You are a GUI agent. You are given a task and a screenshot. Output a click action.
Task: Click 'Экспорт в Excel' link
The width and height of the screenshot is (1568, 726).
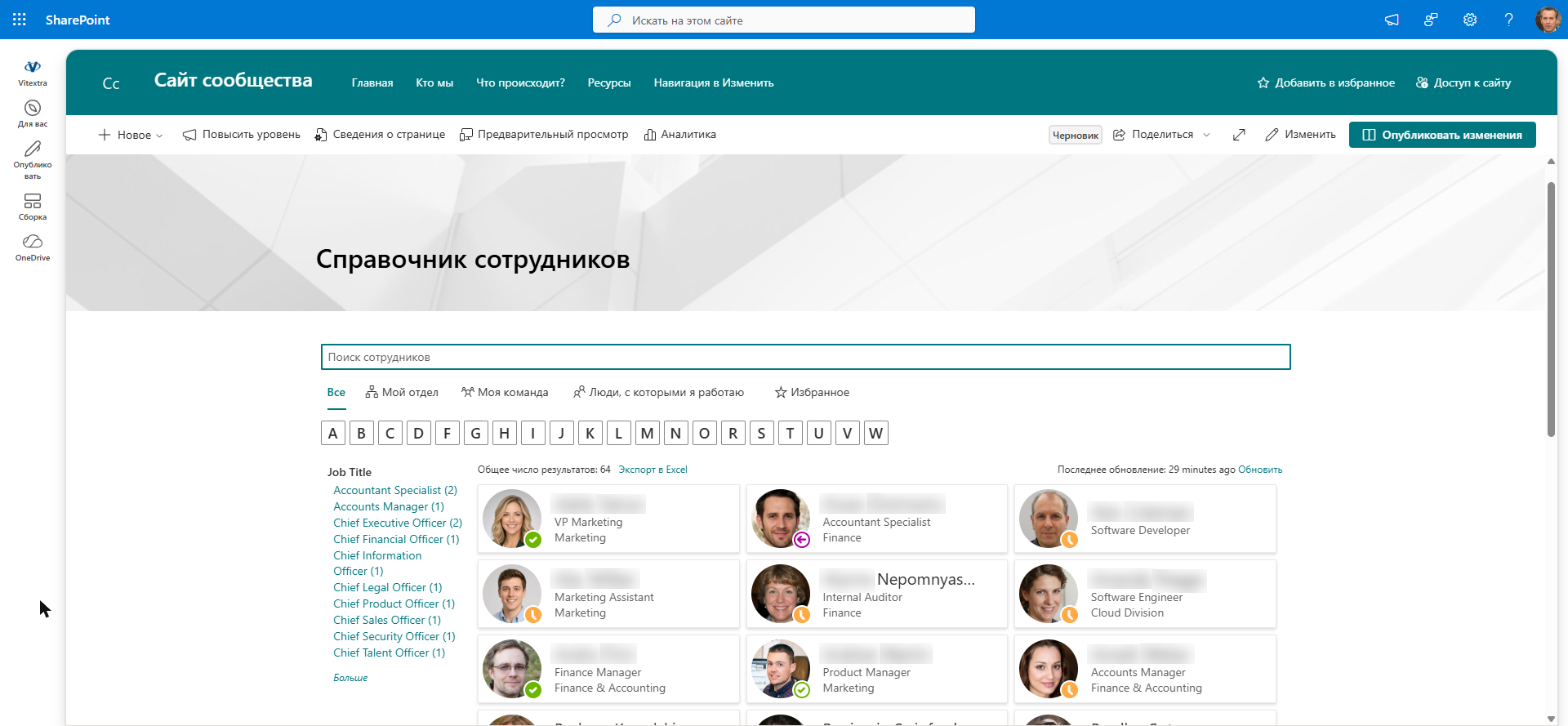pos(653,469)
